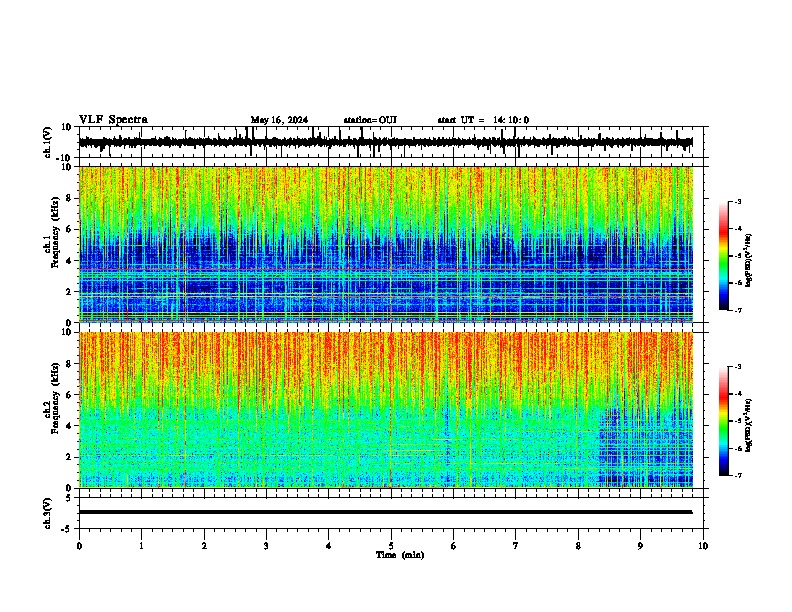Select the date text "May 16, 2024"
The image size is (792, 612).
(279, 120)
